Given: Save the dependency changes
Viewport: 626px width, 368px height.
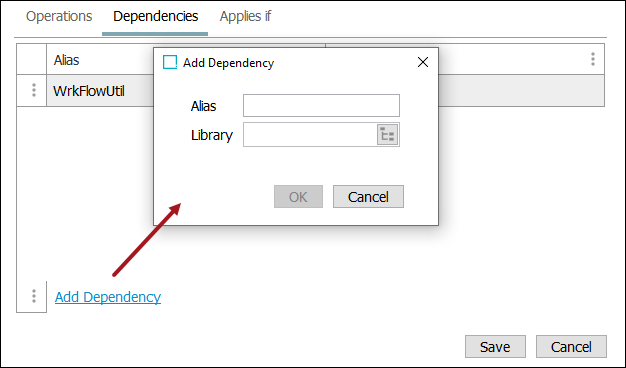Looking at the screenshot, I should click(x=495, y=346).
